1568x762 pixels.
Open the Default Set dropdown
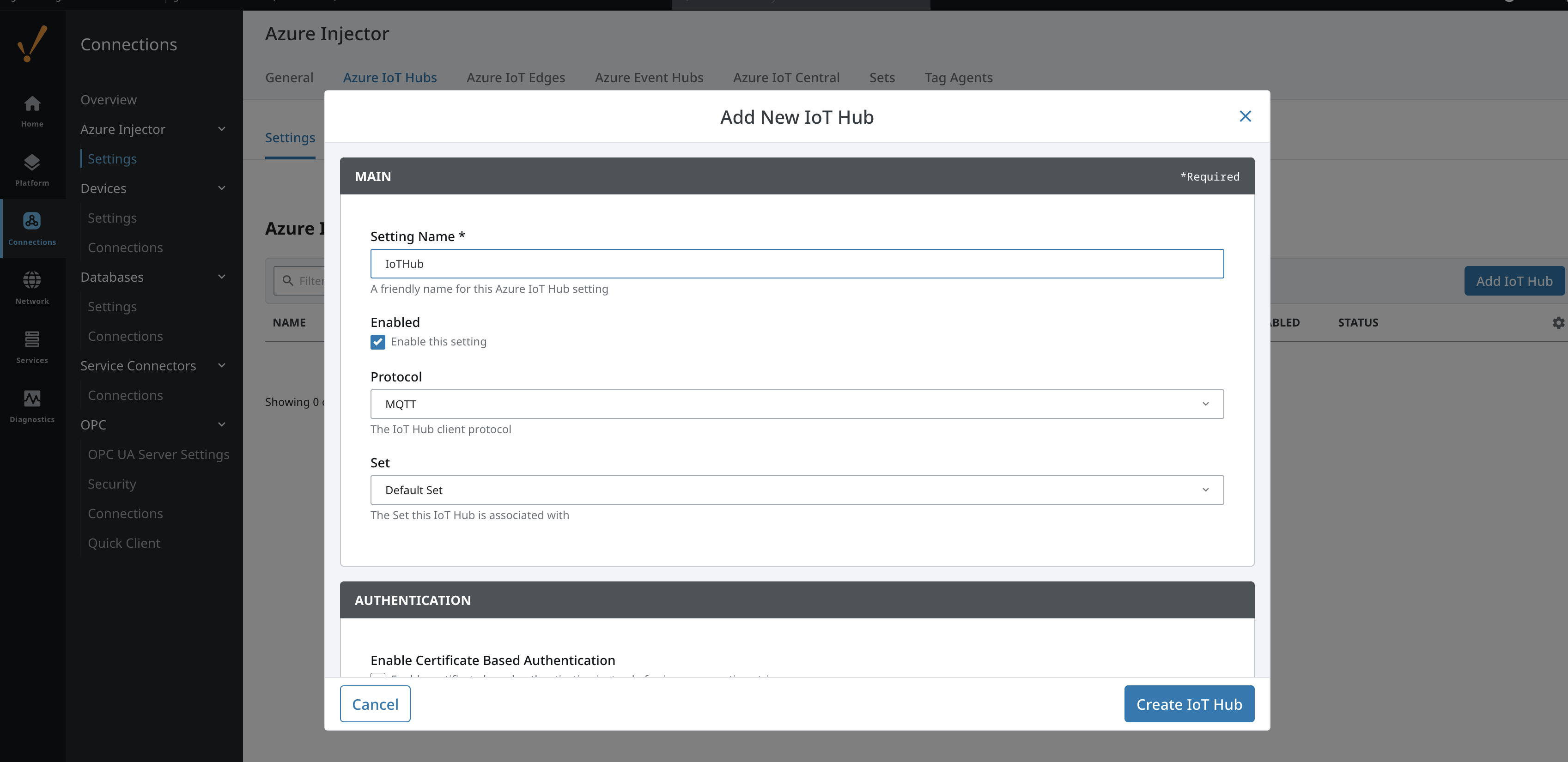click(x=796, y=490)
